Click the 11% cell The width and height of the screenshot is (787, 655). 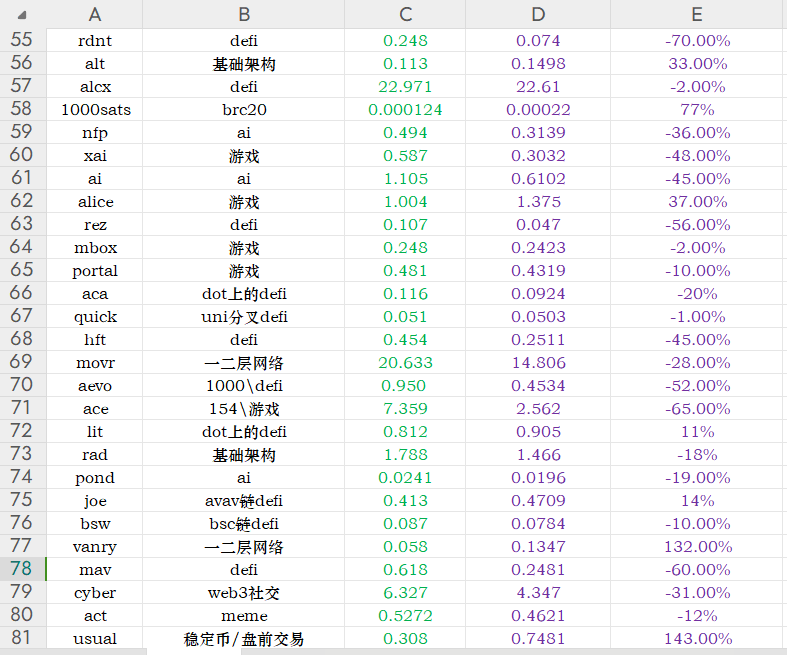click(698, 431)
